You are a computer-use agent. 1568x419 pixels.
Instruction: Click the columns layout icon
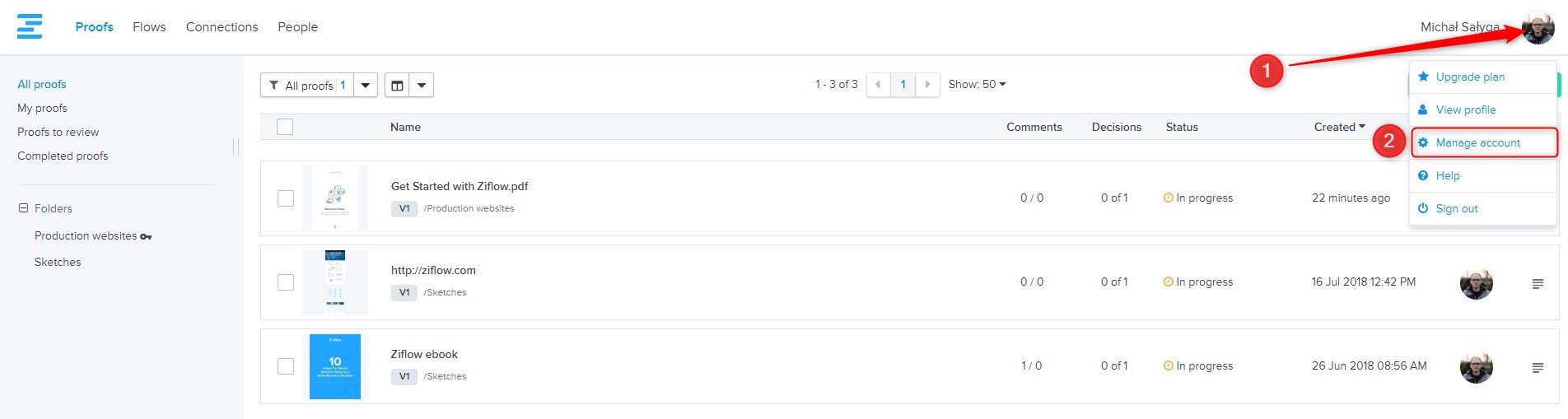click(x=397, y=85)
